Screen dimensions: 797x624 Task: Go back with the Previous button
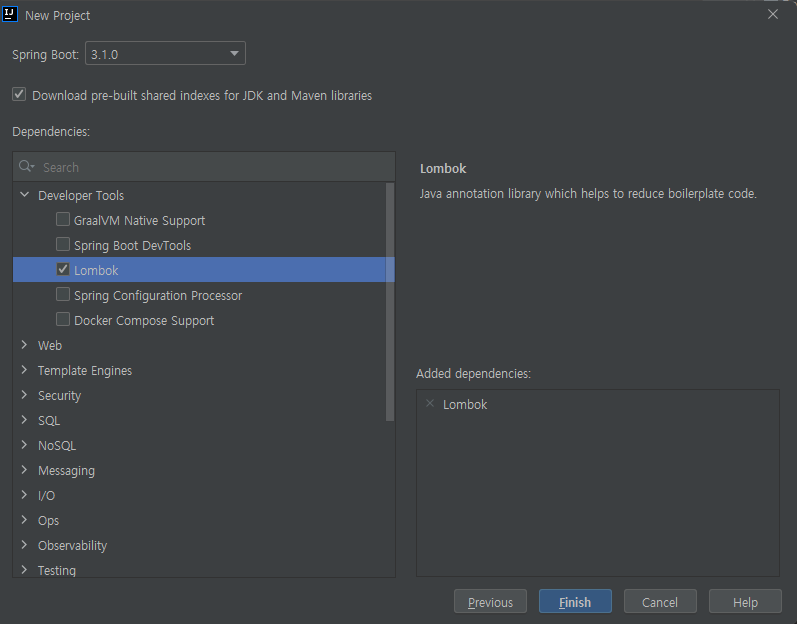490,602
